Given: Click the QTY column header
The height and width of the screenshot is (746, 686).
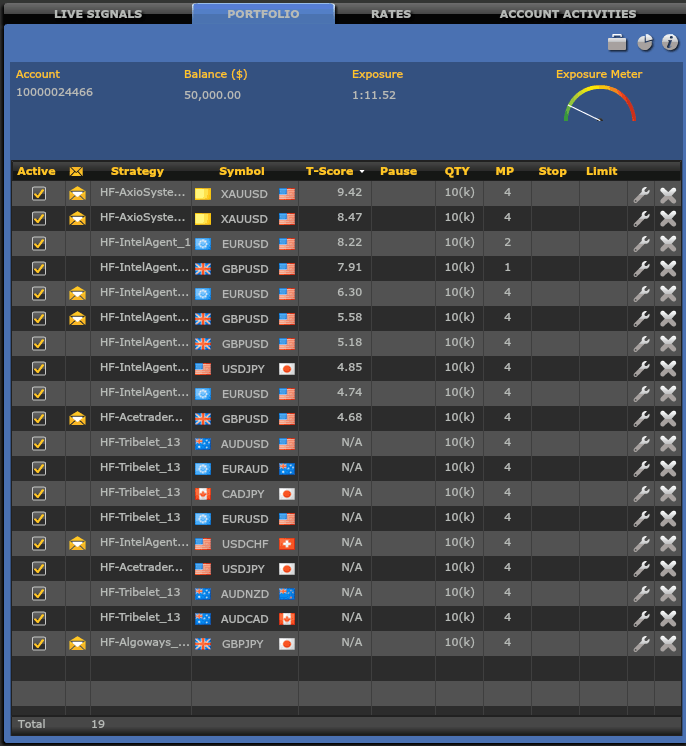Looking at the screenshot, I should (457, 171).
